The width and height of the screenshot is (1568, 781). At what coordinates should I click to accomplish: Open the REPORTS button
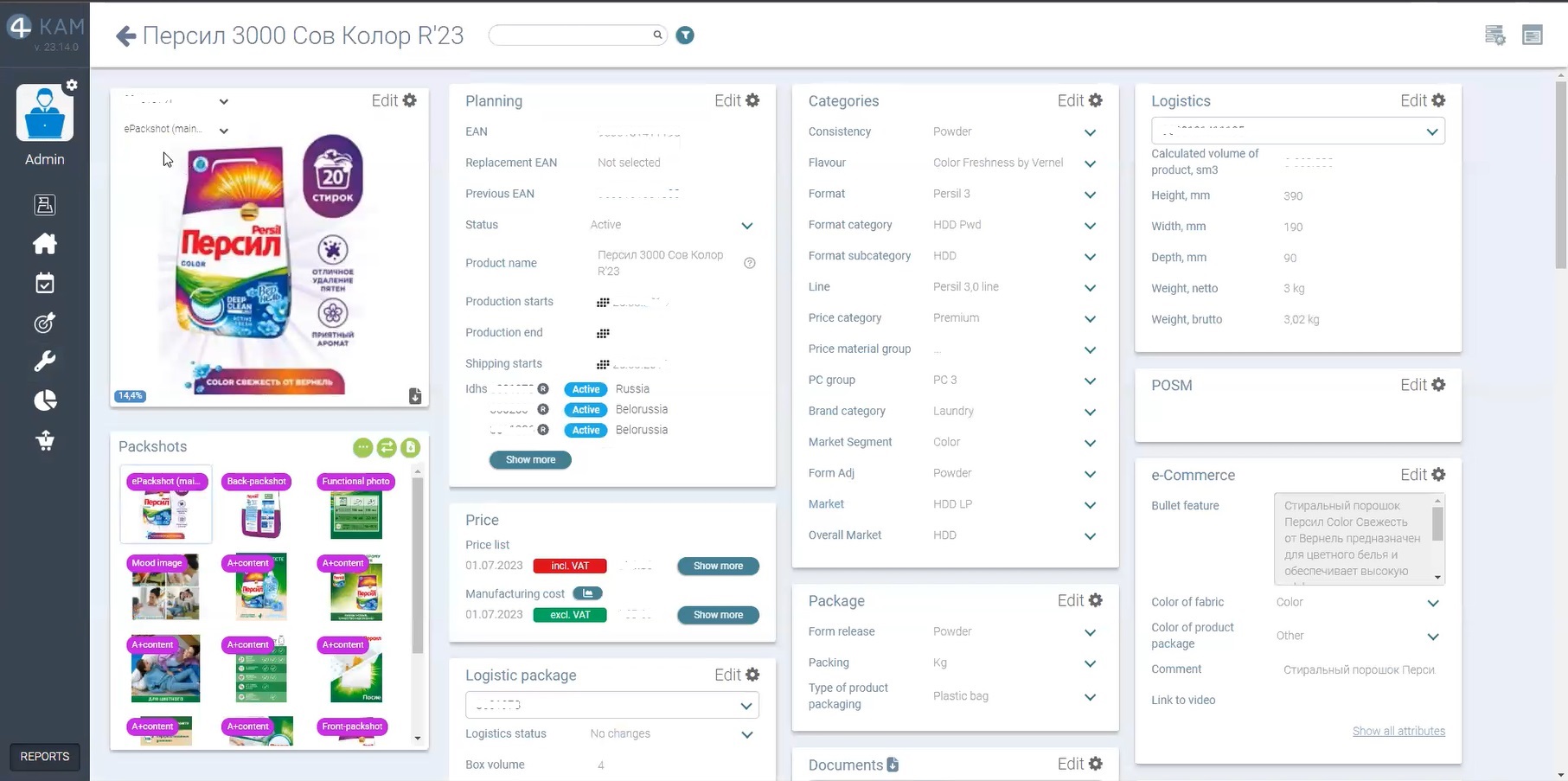(45, 757)
